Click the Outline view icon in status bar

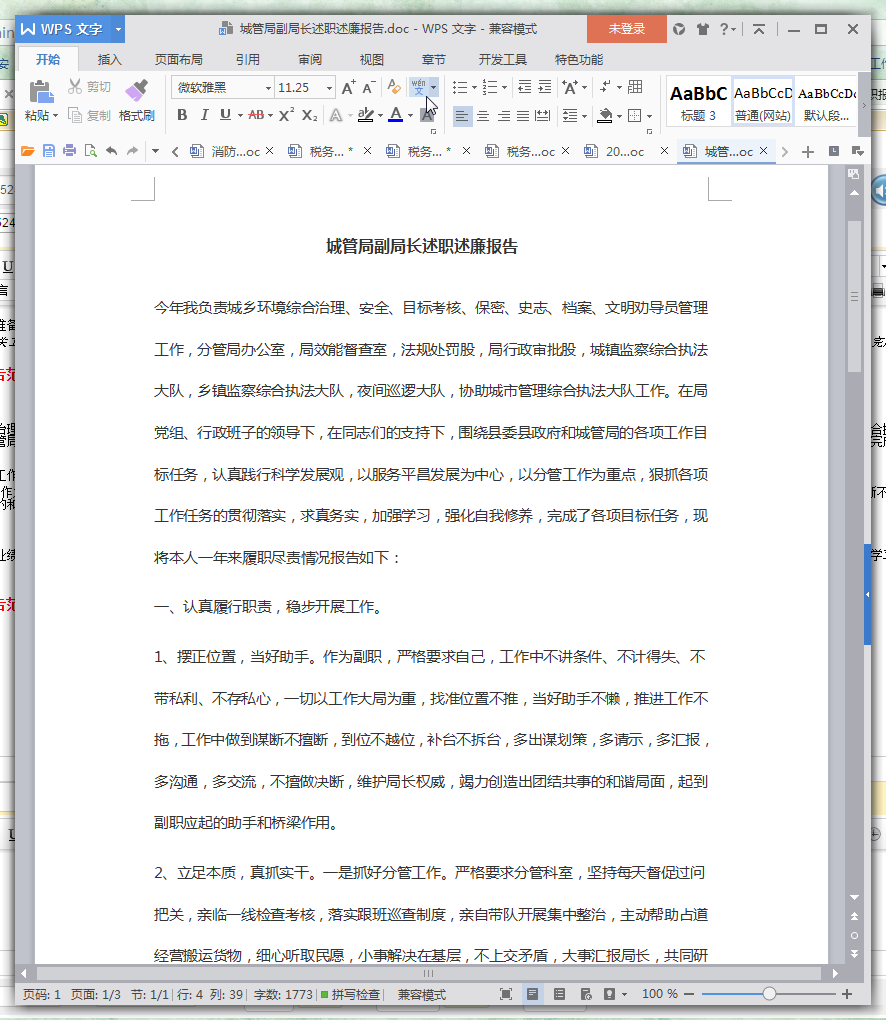click(x=559, y=994)
